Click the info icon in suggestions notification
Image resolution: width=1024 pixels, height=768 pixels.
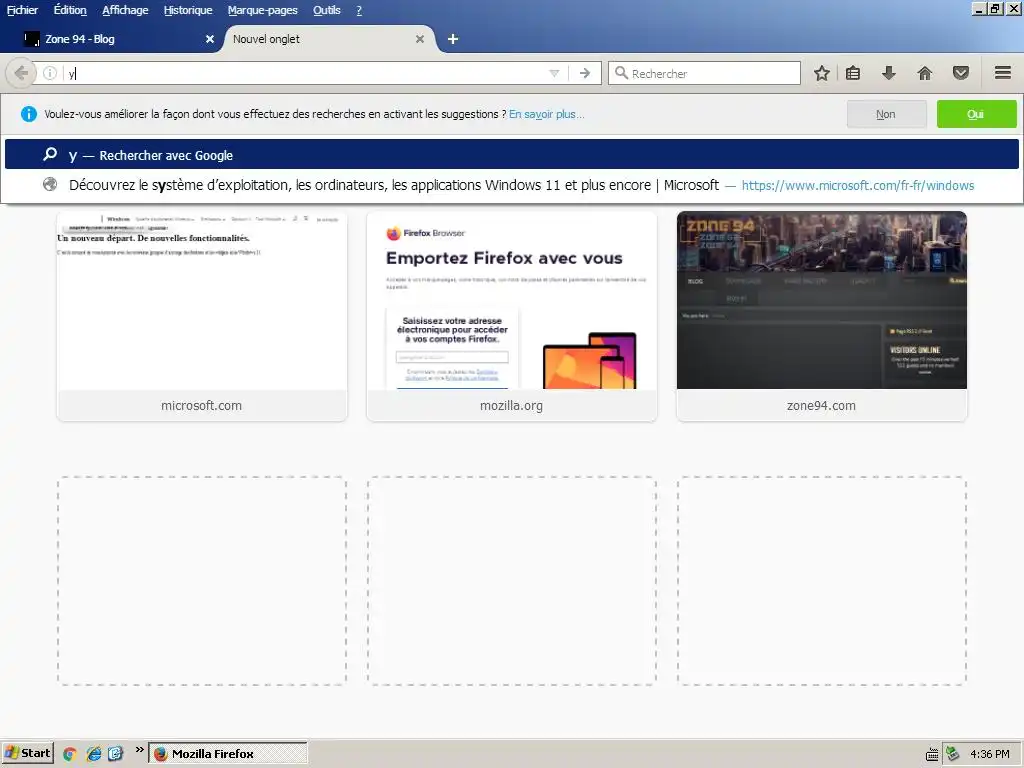click(29, 114)
